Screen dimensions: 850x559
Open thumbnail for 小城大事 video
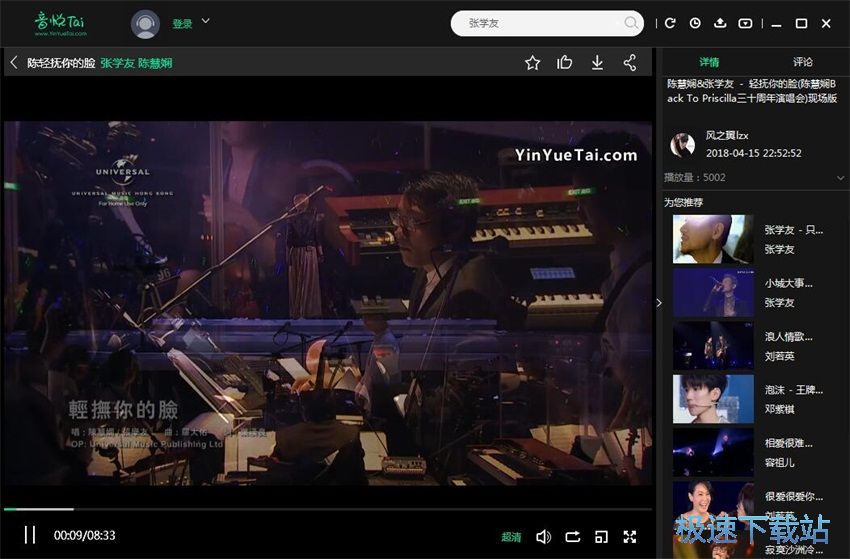713,292
